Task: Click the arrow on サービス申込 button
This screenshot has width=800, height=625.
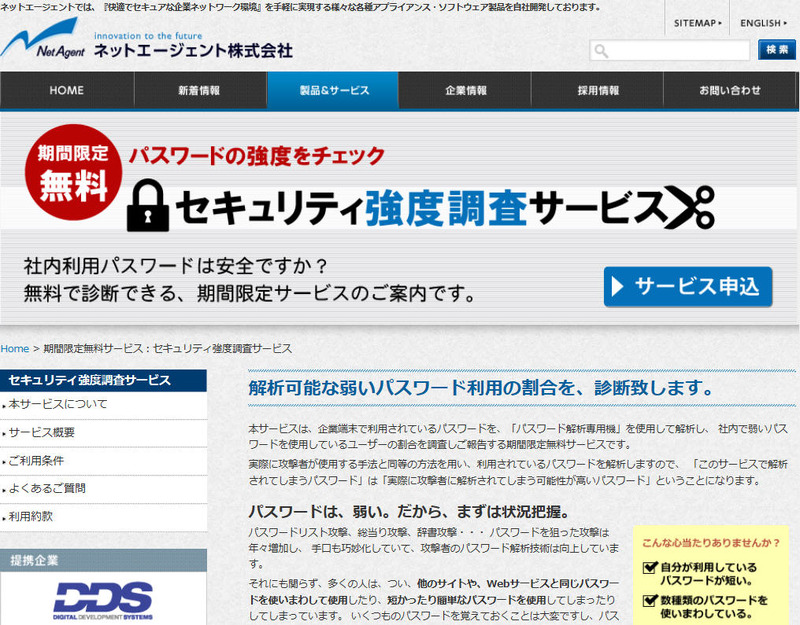Action: [620, 286]
